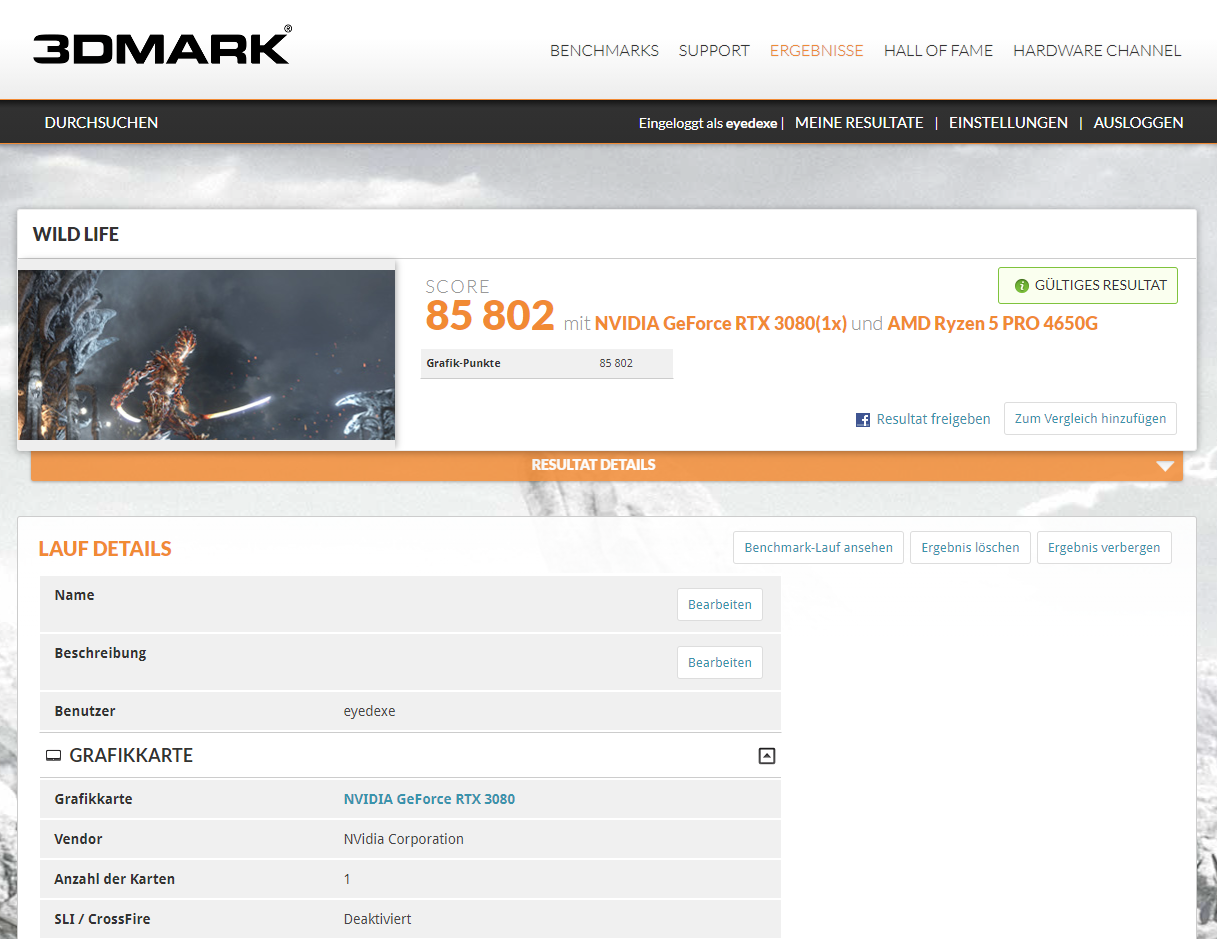Screen dimensions: 1217x939
Task: Open NVIDIA GeForce RTX 3080 link in the Grafikkarte row
Action: (x=429, y=799)
